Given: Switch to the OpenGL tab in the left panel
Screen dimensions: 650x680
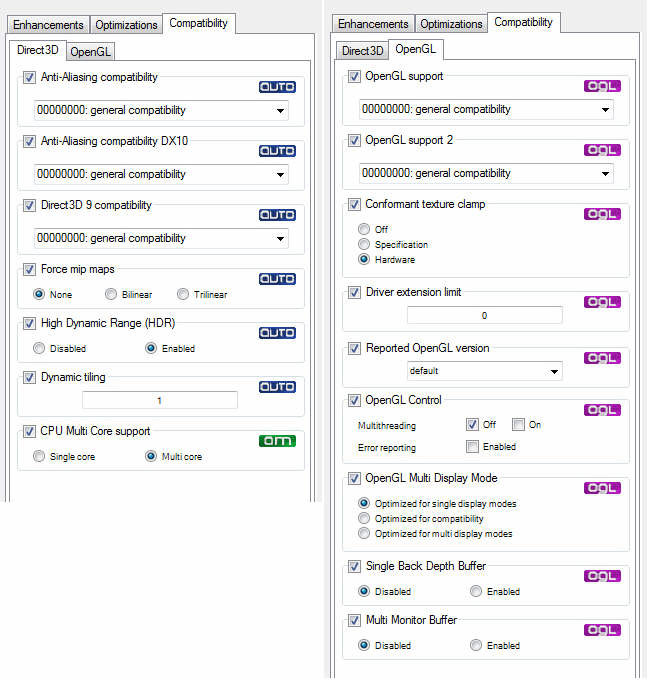Looking at the screenshot, I should coord(89,50).
